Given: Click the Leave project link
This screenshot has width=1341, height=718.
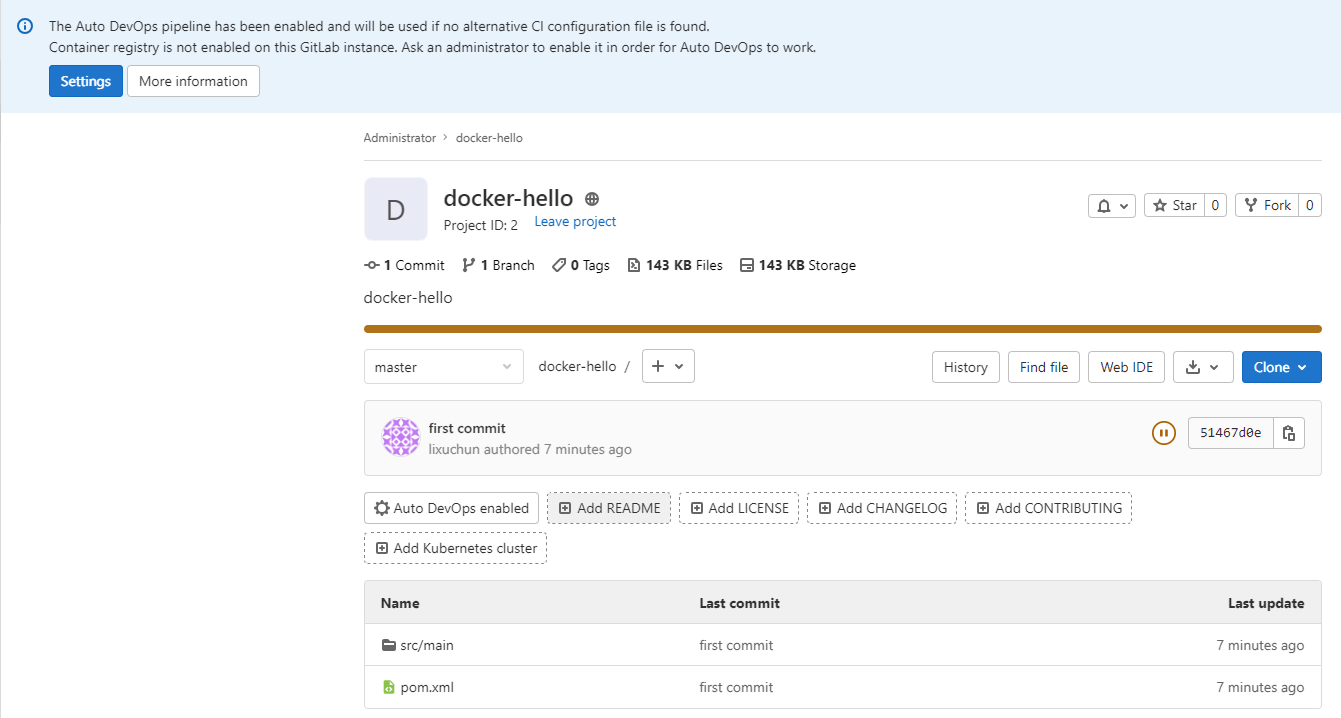Looking at the screenshot, I should pyautogui.click(x=575, y=222).
